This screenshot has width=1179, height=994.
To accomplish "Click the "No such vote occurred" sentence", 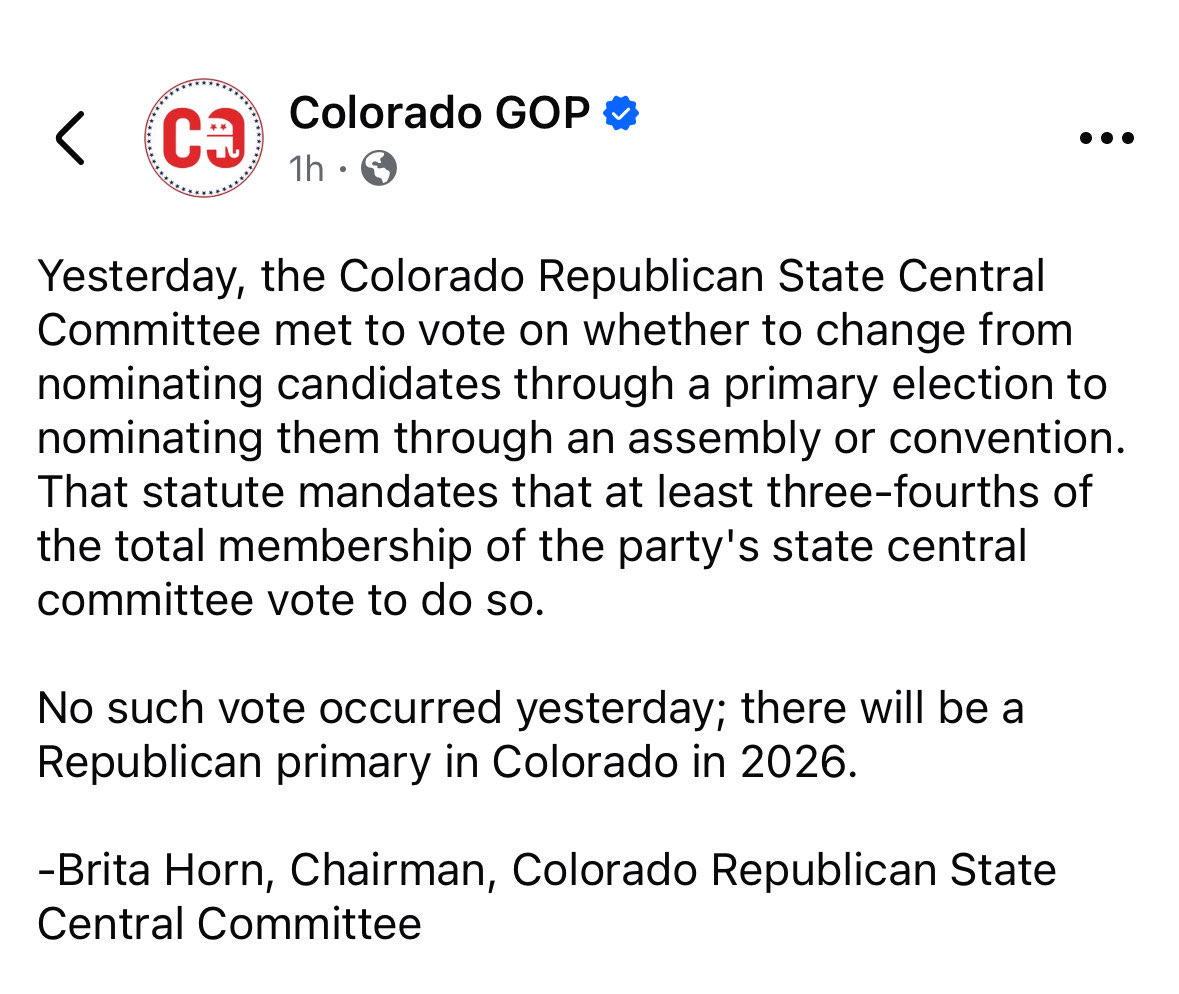I will [x=273, y=708].
